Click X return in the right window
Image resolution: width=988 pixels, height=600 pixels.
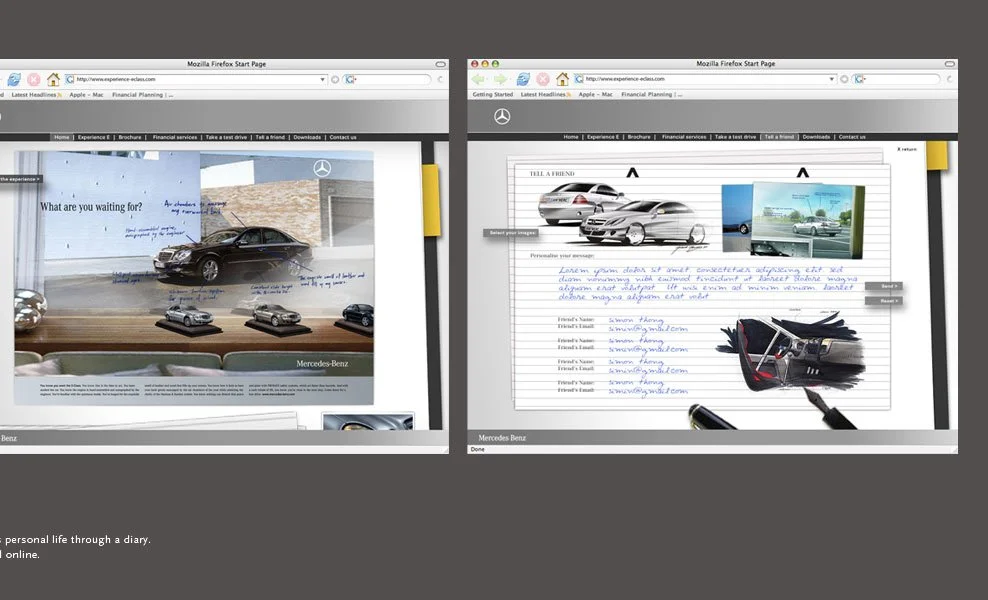point(907,149)
